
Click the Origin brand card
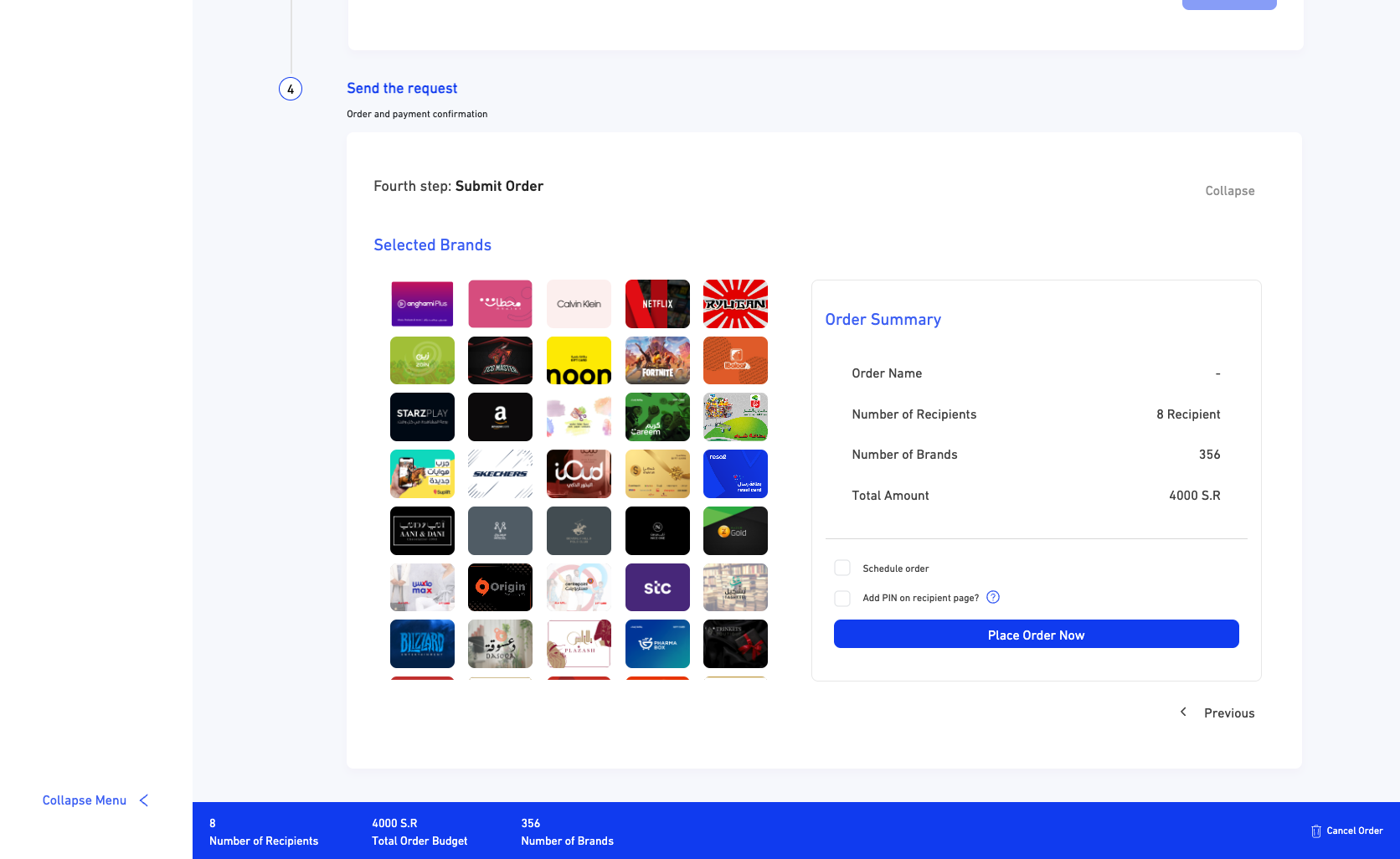500,588
